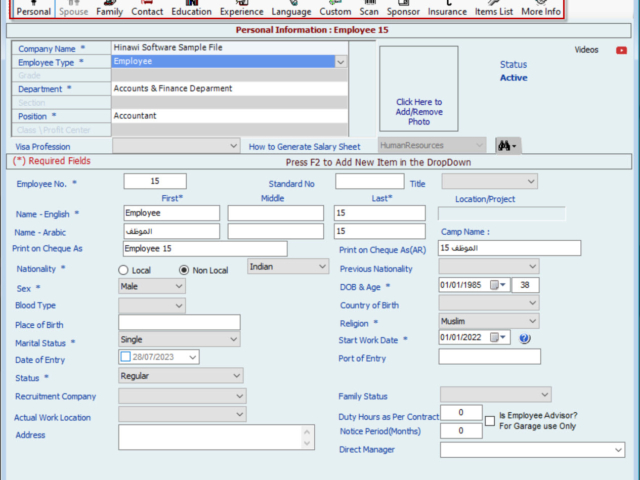Expand the Religion dropdown
This screenshot has width=640, height=480.
530,322
